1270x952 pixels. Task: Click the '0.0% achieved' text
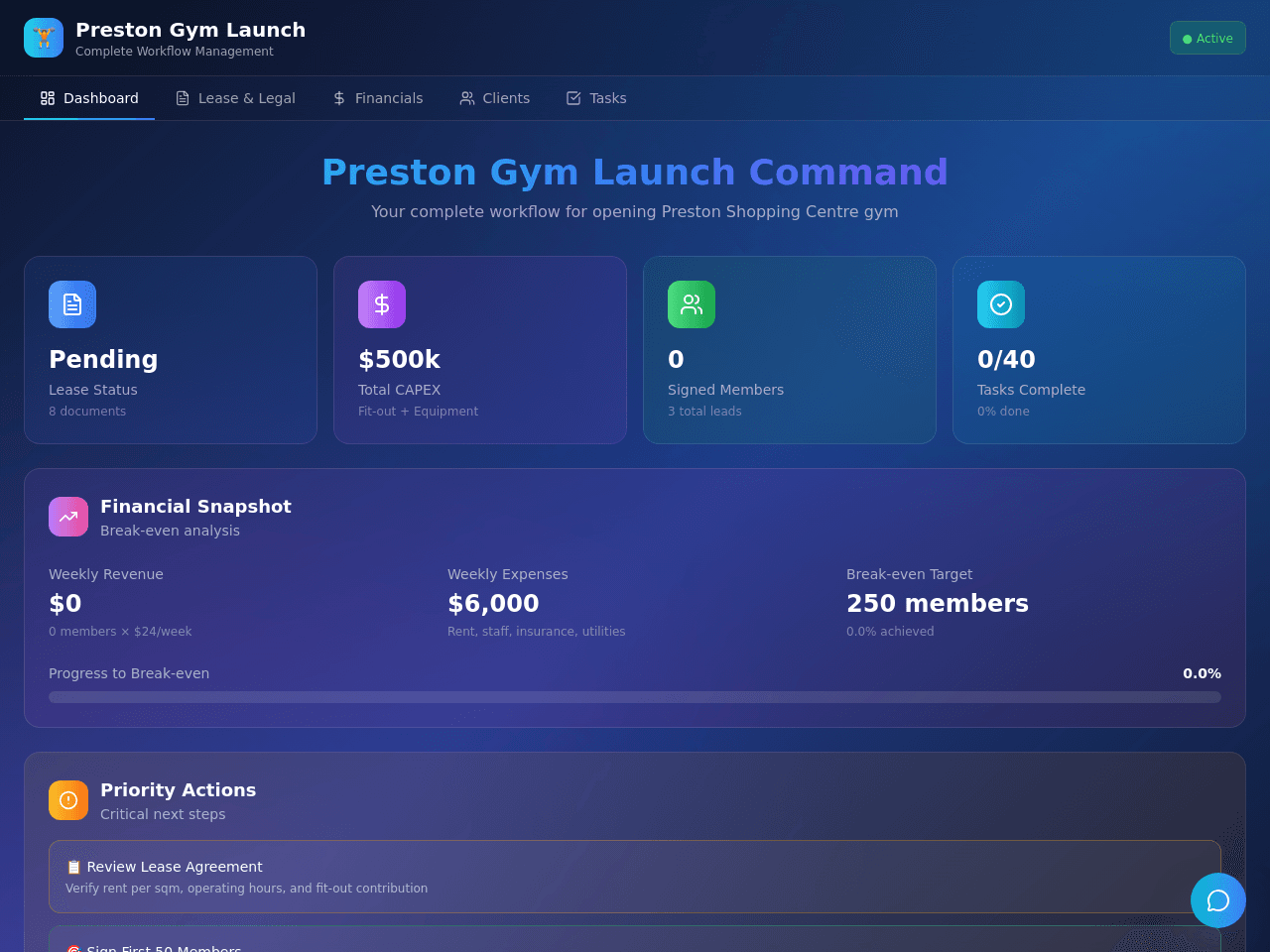[x=890, y=632]
